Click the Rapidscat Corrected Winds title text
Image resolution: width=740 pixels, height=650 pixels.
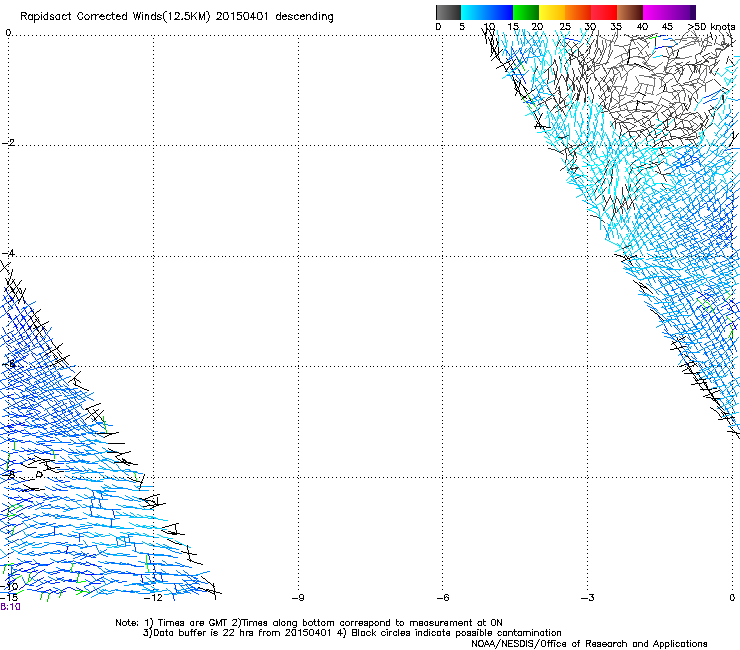[177, 17]
